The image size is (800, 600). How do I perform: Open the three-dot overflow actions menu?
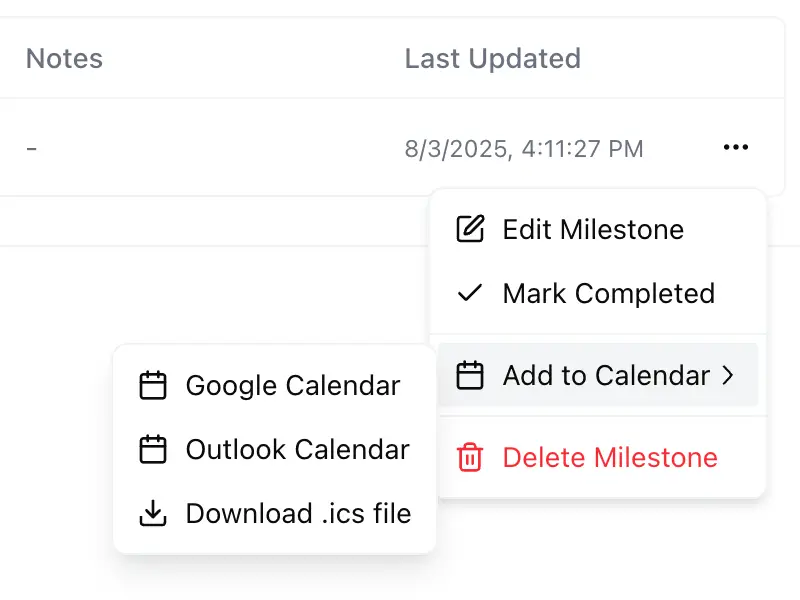tap(736, 147)
